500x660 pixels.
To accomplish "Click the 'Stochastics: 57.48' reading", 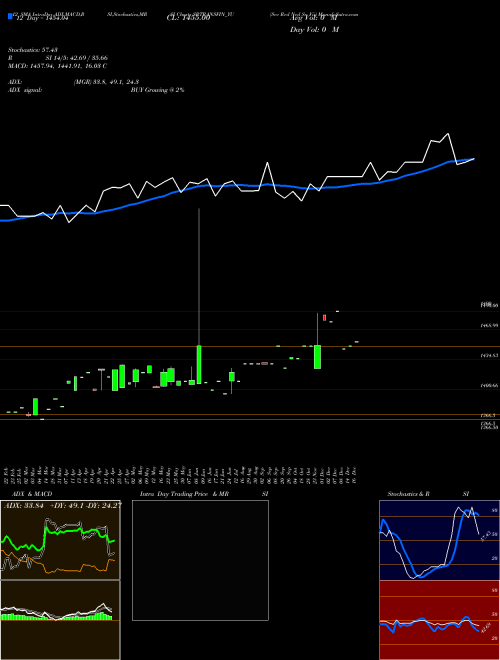I will [32, 50].
